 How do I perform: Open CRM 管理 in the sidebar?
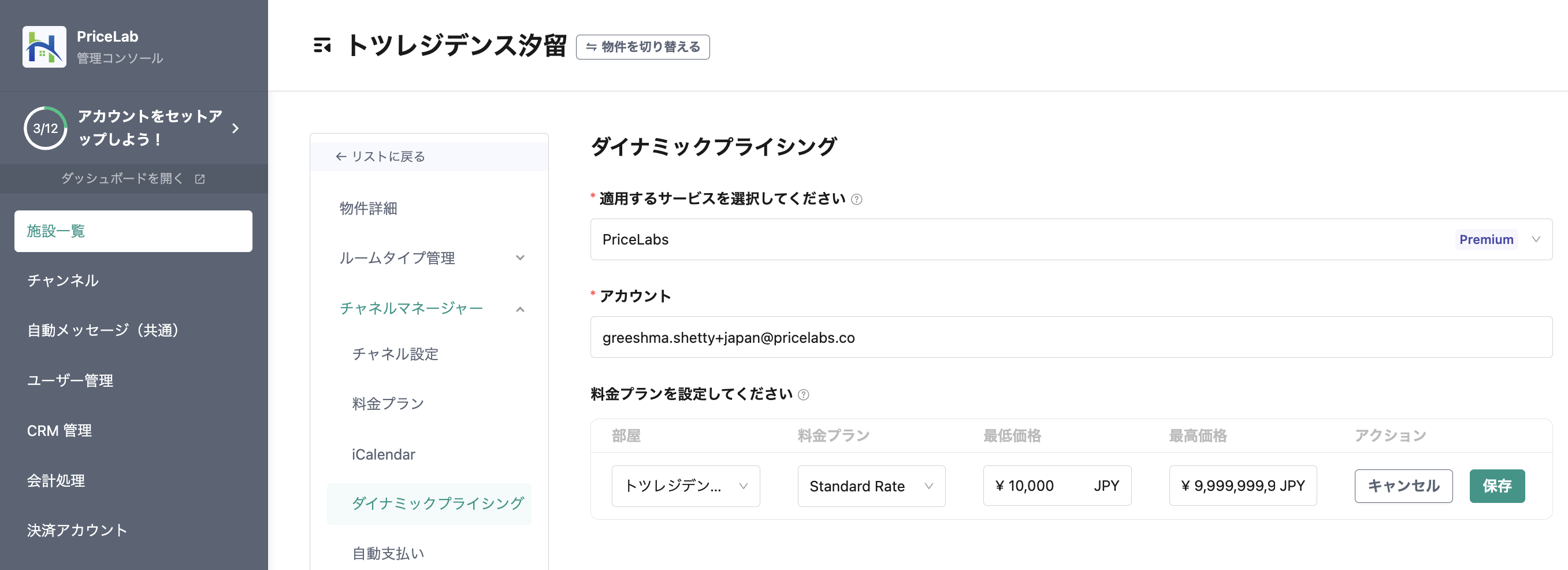coord(60,431)
